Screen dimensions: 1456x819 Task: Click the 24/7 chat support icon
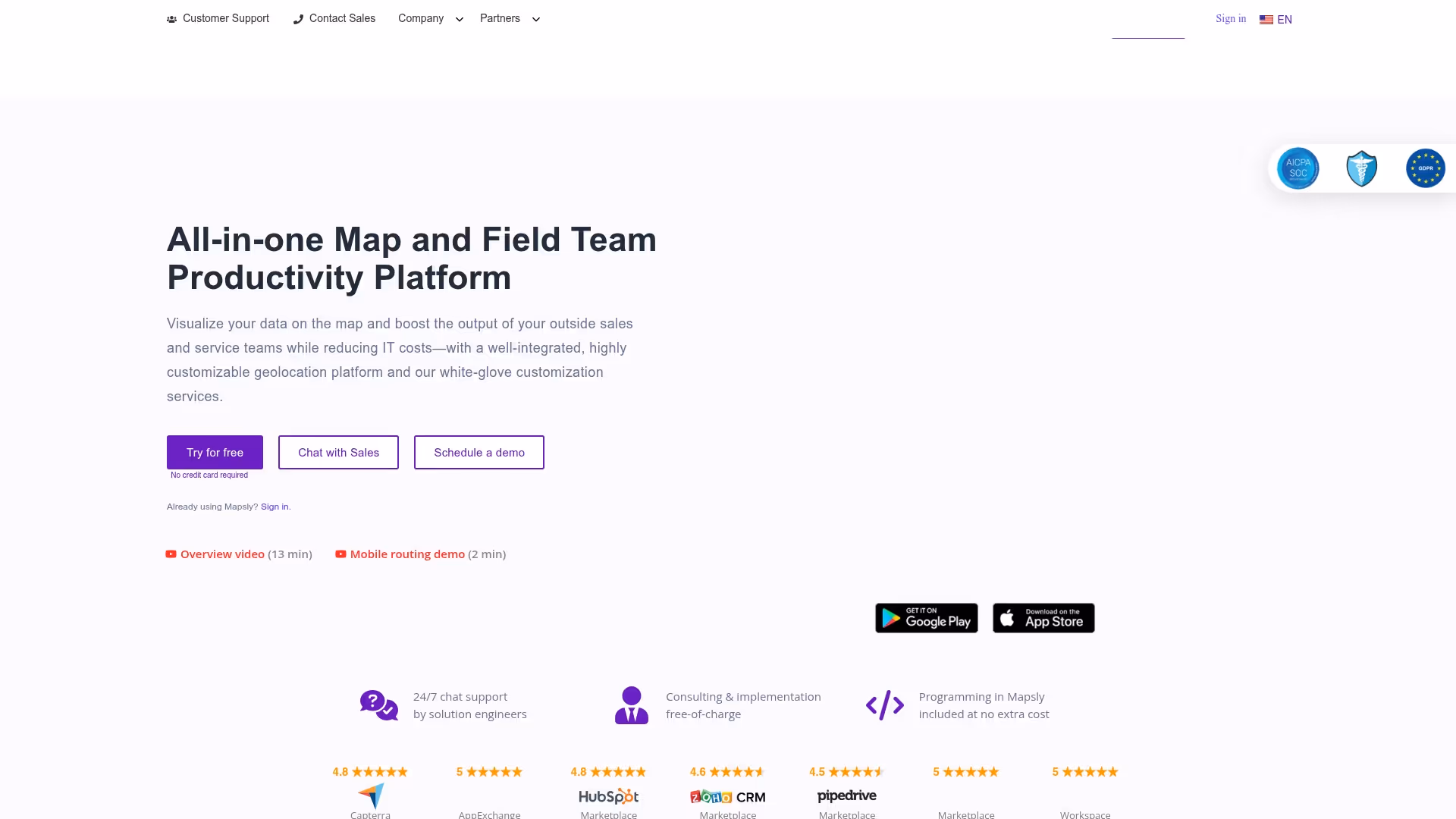click(x=378, y=705)
